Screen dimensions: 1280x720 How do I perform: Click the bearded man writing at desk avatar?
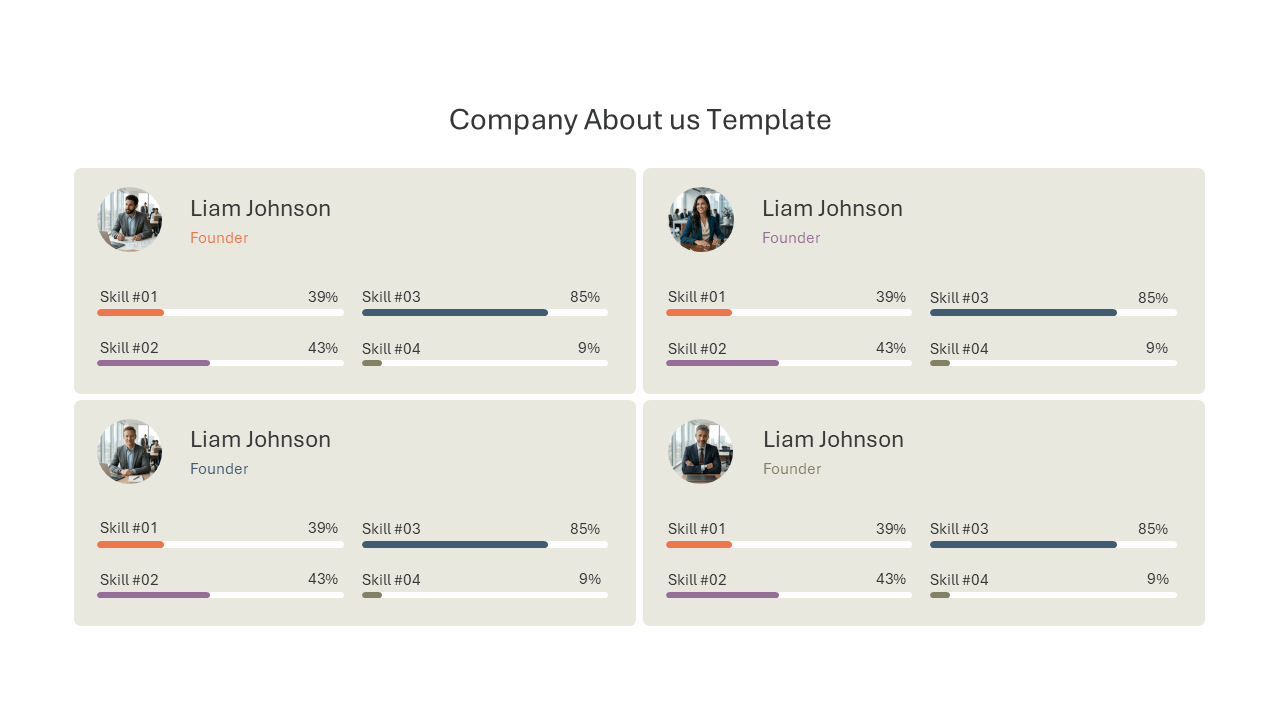130,220
